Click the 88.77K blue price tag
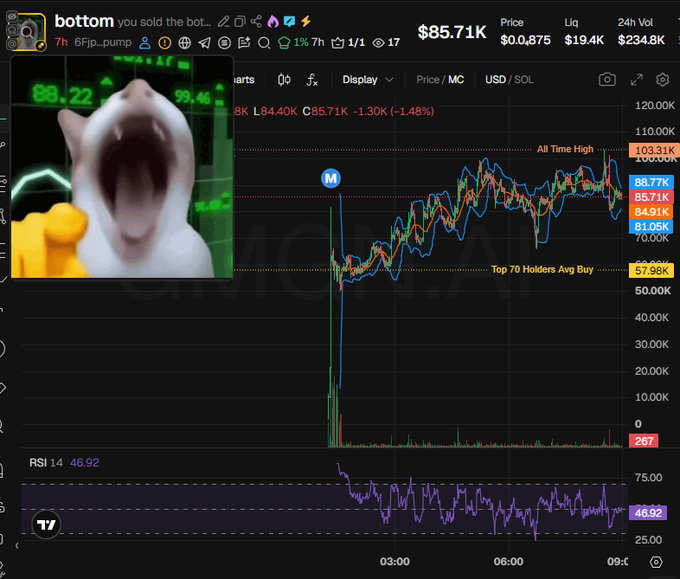The image size is (680, 579). (651, 182)
